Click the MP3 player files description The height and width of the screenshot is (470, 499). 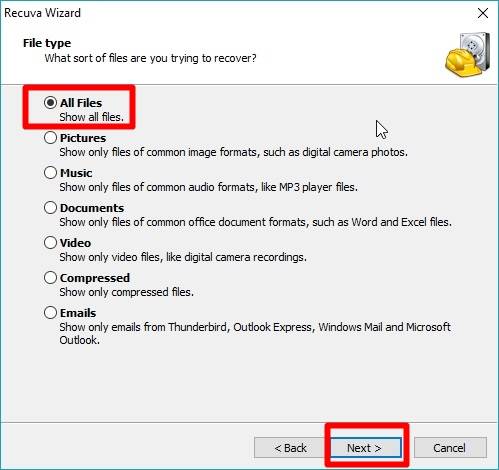tap(208, 187)
